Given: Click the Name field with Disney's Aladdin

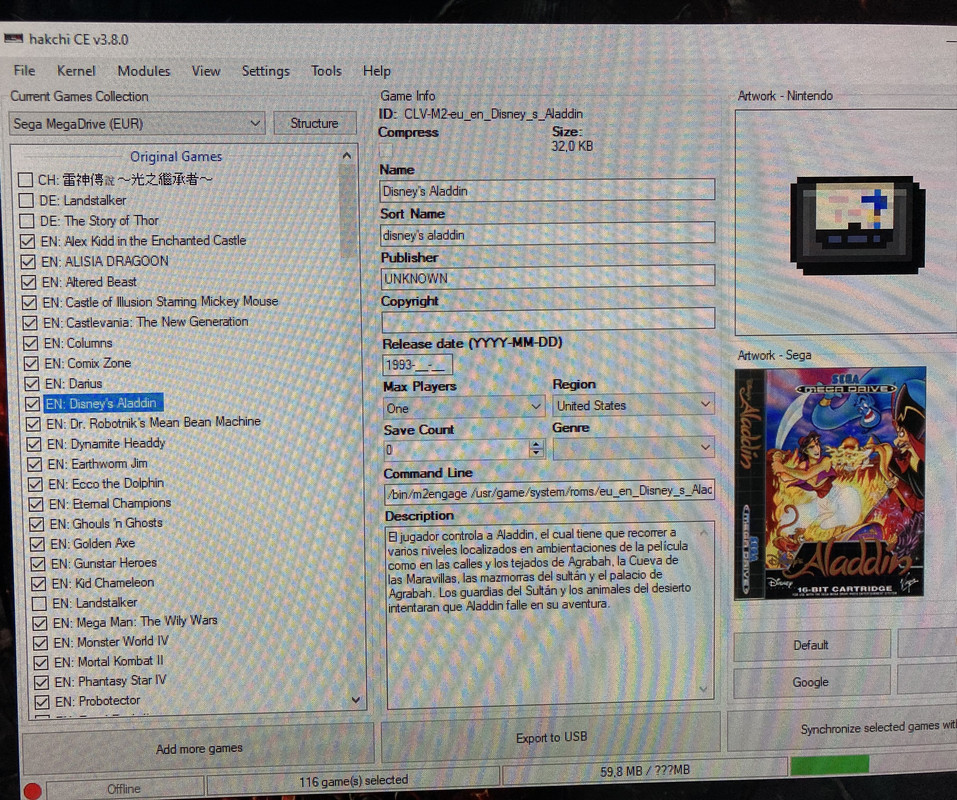Looking at the screenshot, I should click(547, 190).
